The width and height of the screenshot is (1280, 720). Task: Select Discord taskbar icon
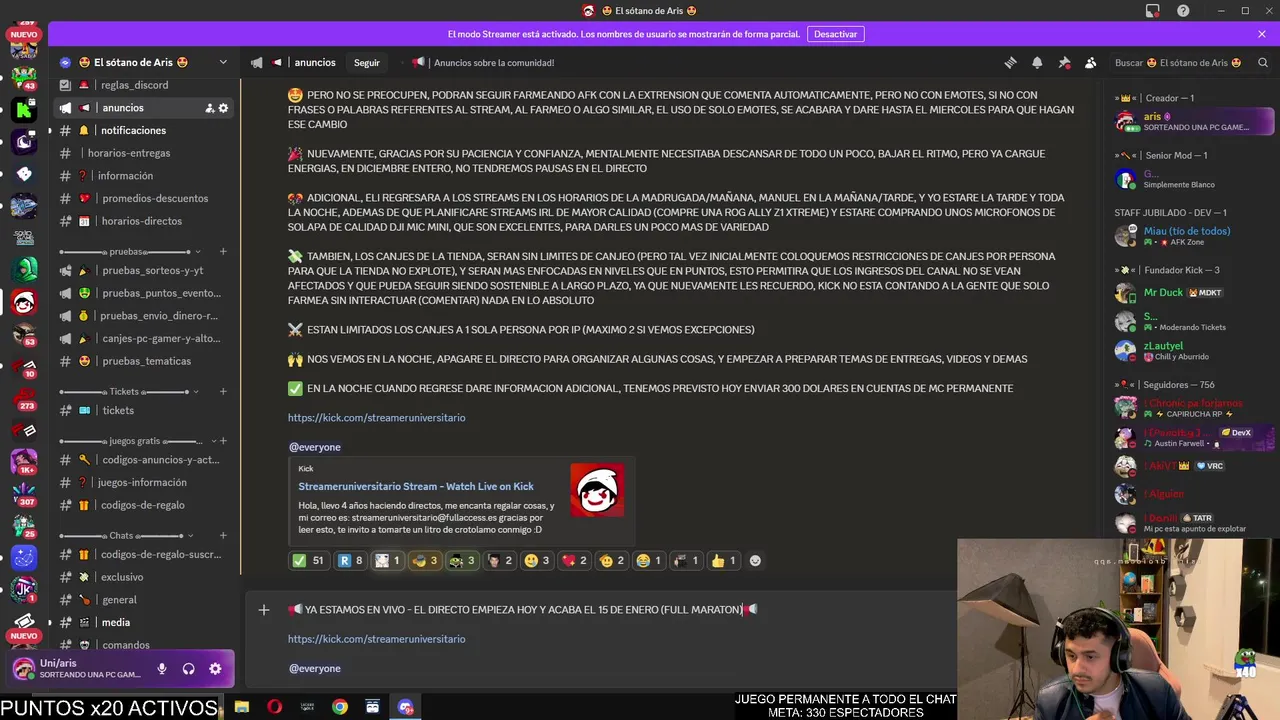(x=405, y=707)
